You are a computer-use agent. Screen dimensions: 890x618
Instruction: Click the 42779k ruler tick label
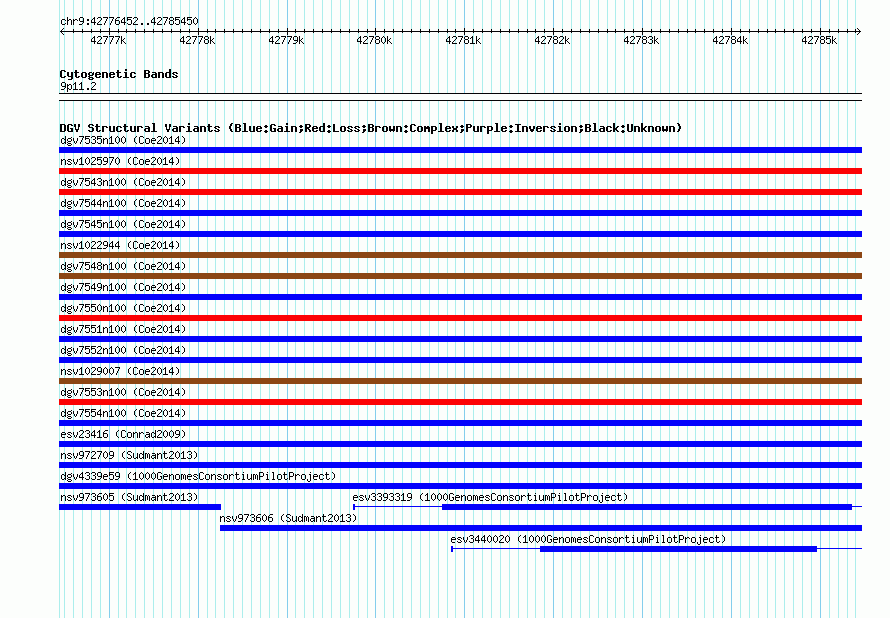tap(286, 40)
